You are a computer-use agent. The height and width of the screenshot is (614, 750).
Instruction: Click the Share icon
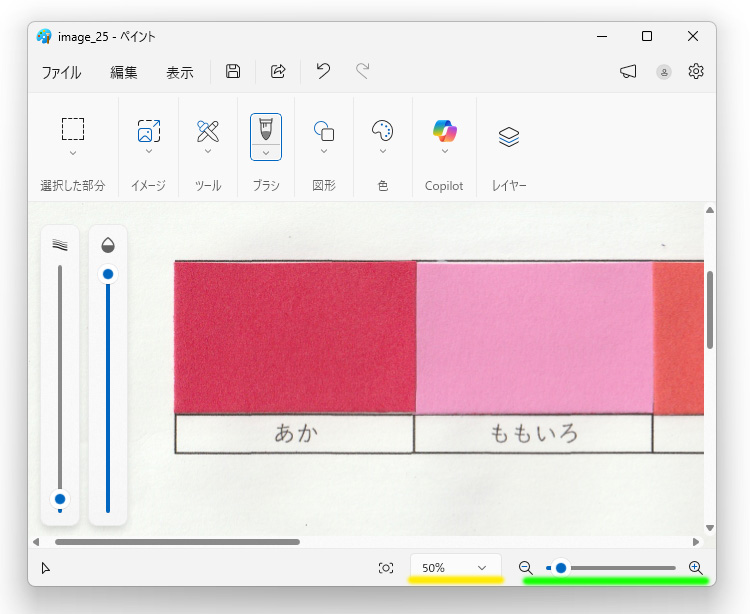(279, 71)
